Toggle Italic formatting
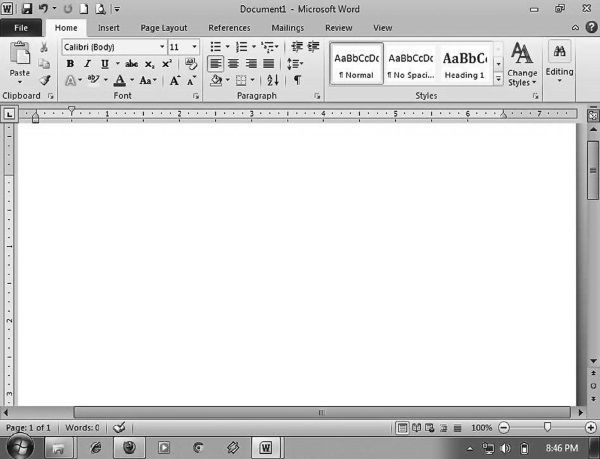Image resolution: width=600 pixels, height=459 pixels. coord(86,64)
